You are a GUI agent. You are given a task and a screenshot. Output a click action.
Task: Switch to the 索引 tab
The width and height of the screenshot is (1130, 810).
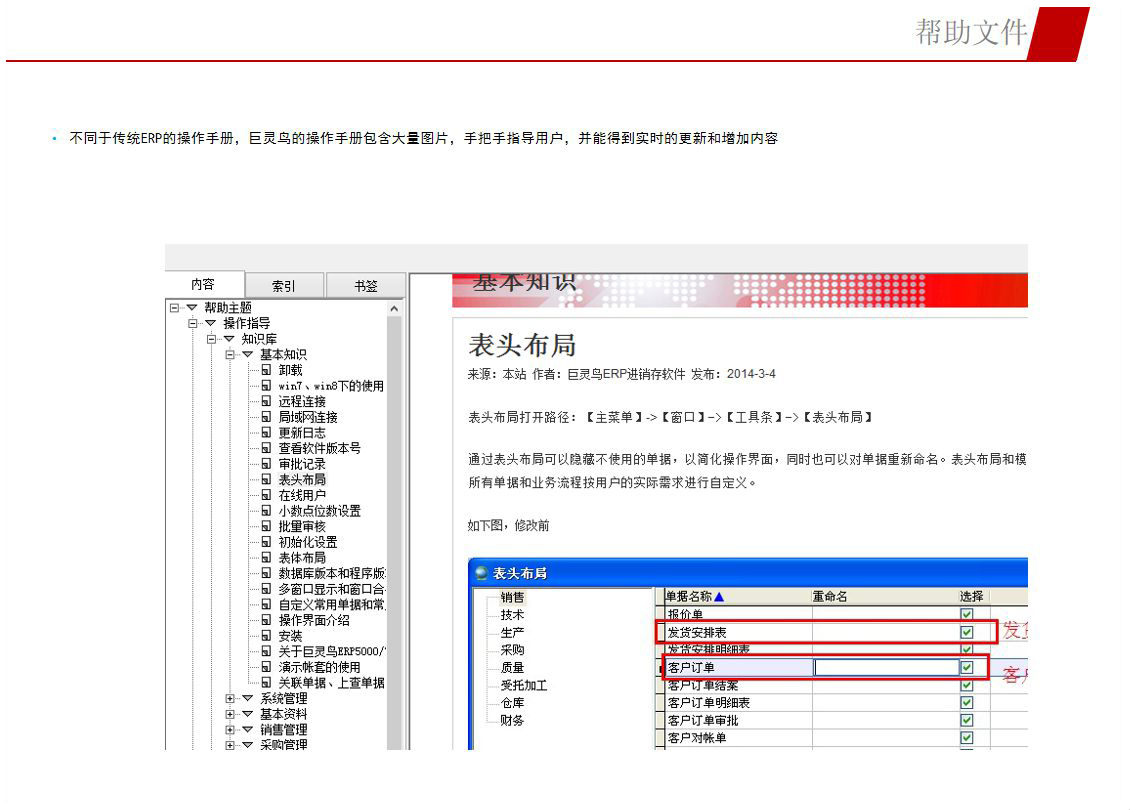coord(284,286)
